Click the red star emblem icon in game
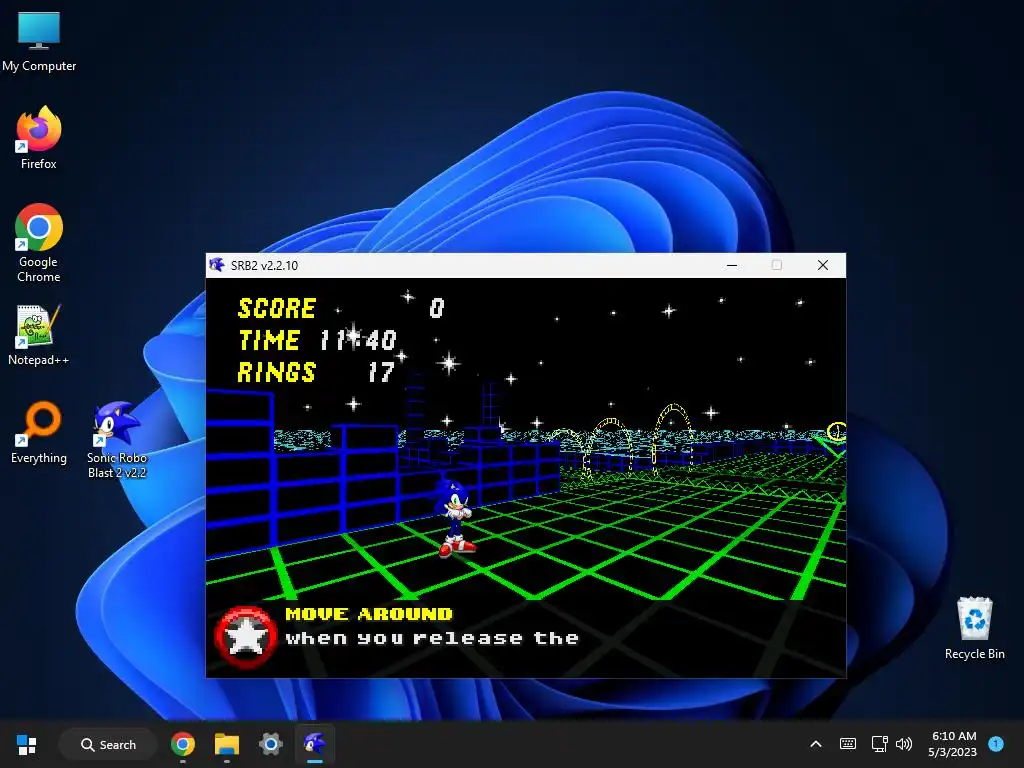Viewport: 1024px width, 768px height. (x=246, y=637)
